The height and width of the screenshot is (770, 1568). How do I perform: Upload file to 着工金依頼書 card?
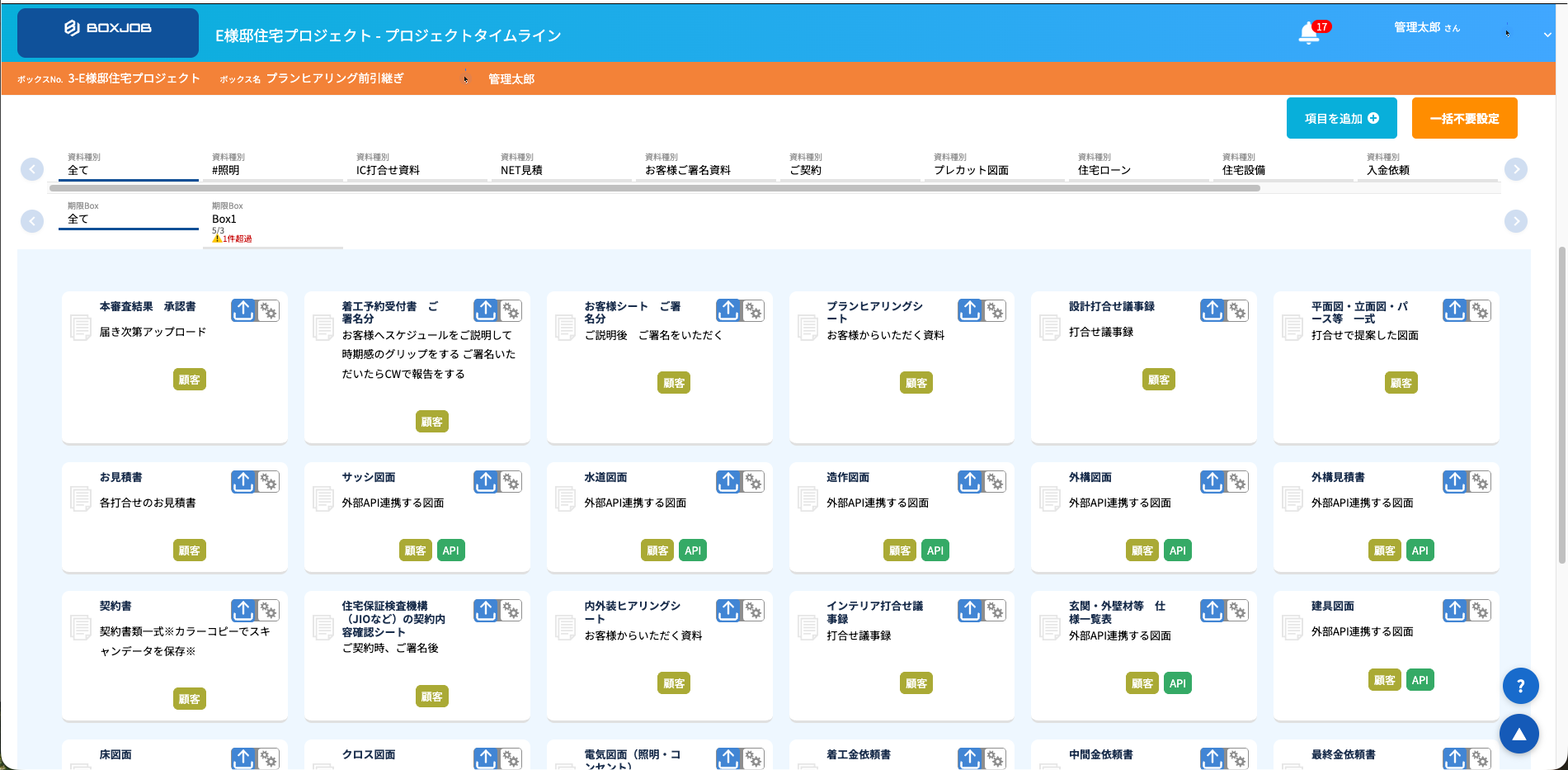point(970,758)
